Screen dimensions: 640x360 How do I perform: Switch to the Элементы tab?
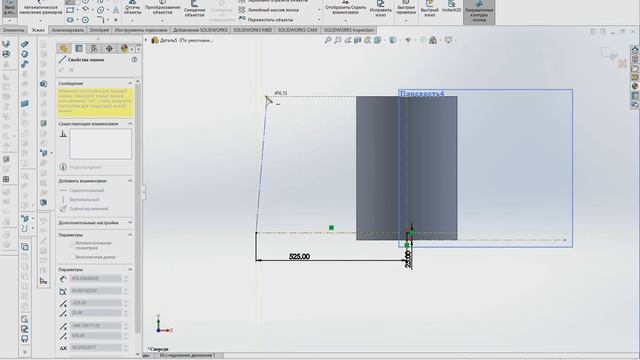click(x=14, y=30)
